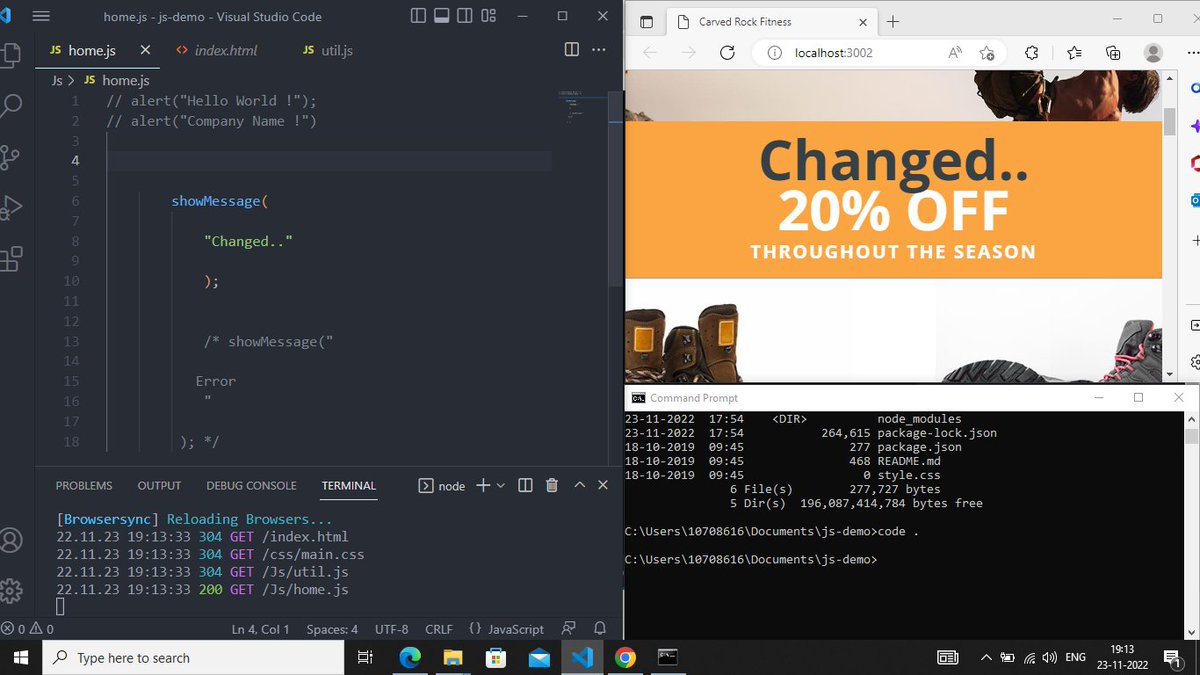
Task: View site information icon in address bar
Action: [x=774, y=53]
